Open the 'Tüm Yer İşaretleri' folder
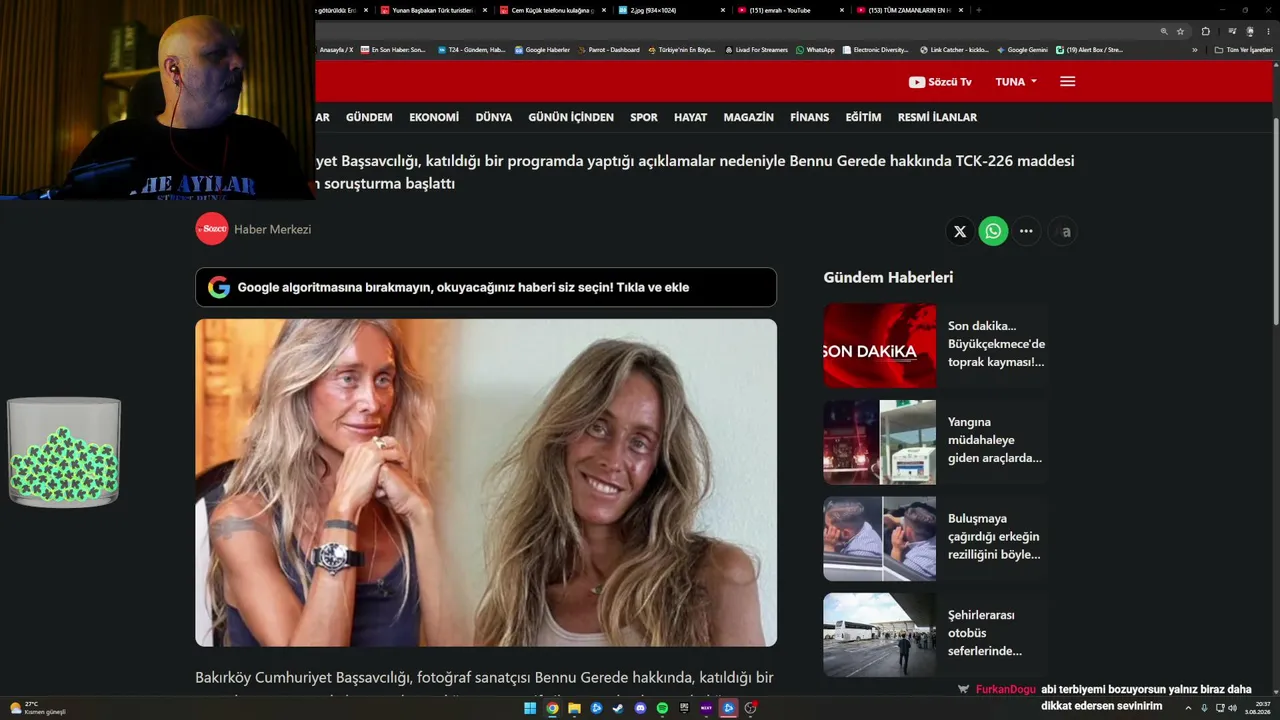Image resolution: width=1280 pixels, height=720 pixels. coord(1243,50)
